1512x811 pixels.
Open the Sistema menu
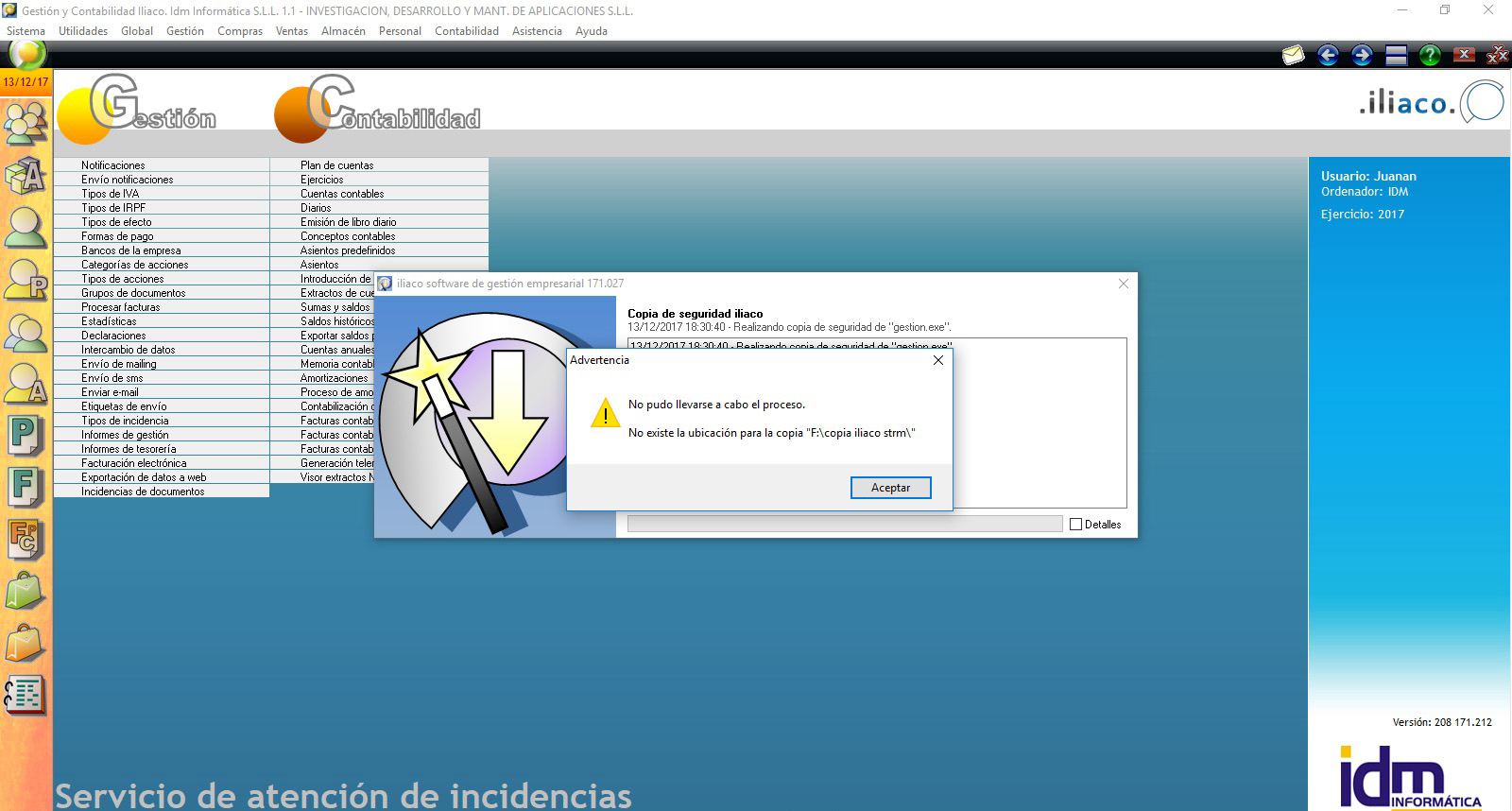point(26,31)
